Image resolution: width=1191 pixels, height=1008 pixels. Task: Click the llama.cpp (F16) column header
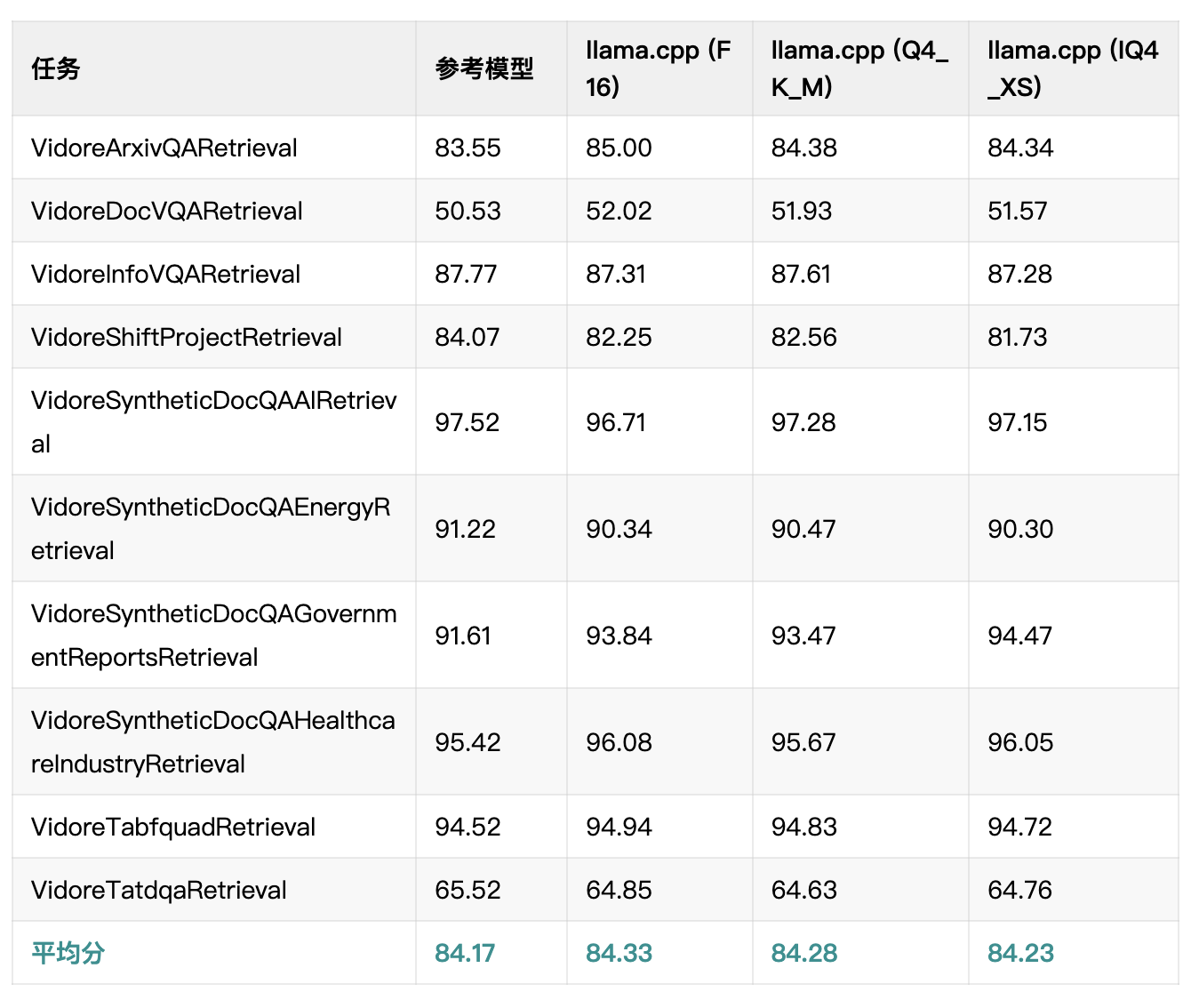(x=659, y=68)
